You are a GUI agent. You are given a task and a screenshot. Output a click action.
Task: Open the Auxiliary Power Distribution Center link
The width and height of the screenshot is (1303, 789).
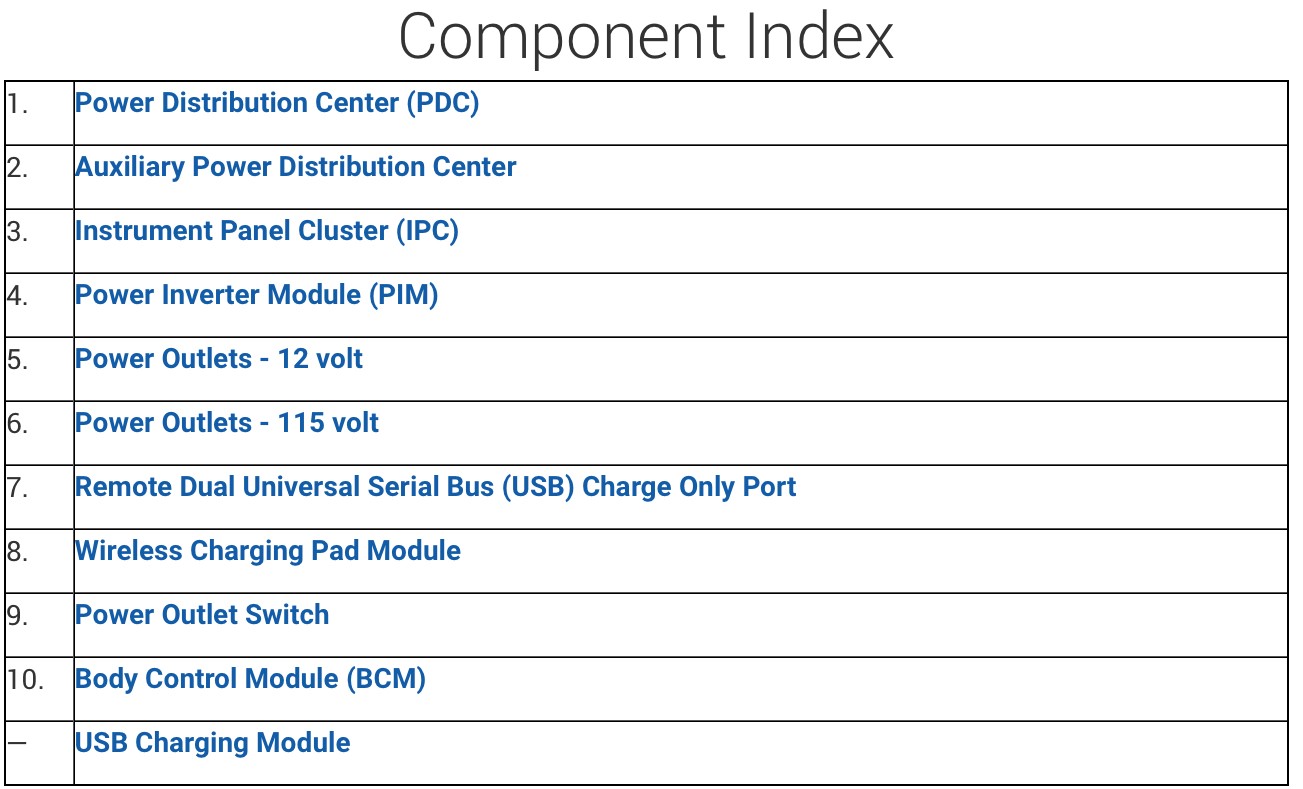[296, 167]
